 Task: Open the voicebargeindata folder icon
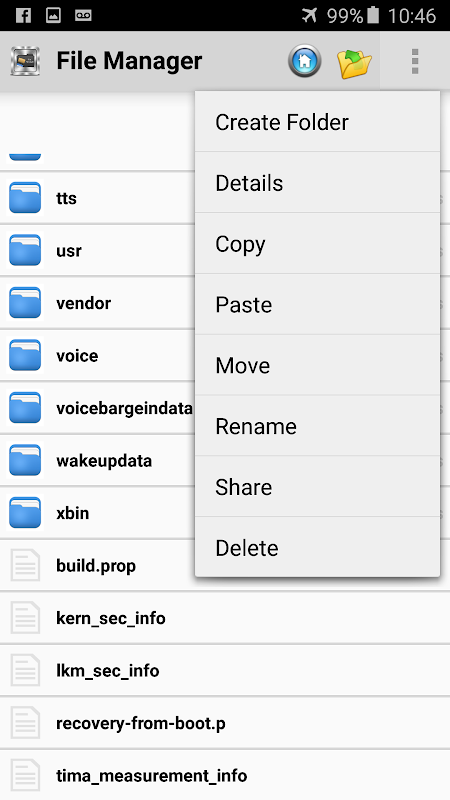tap(25, 408)
